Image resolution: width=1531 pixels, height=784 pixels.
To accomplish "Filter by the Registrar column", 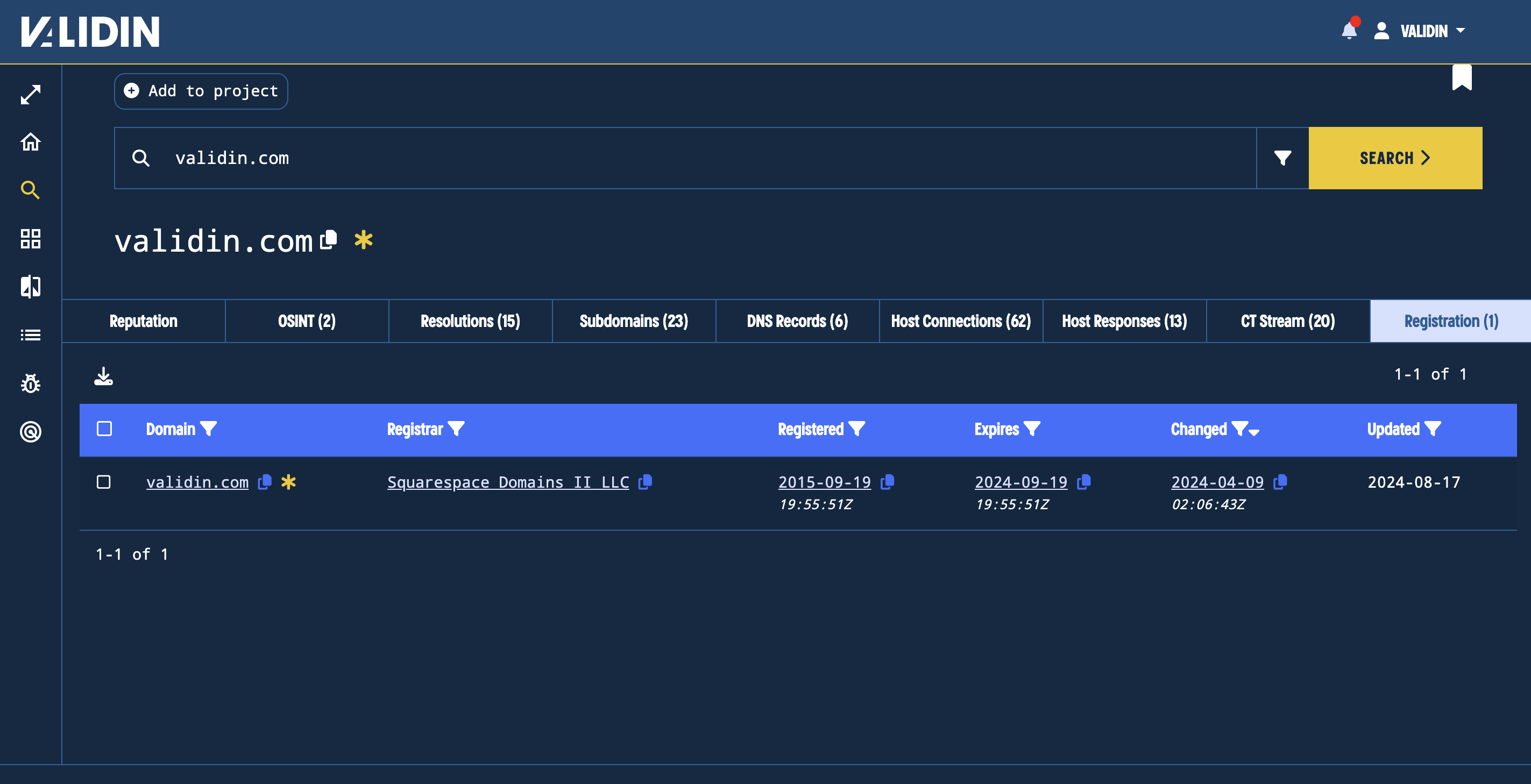I will (456, 429).
